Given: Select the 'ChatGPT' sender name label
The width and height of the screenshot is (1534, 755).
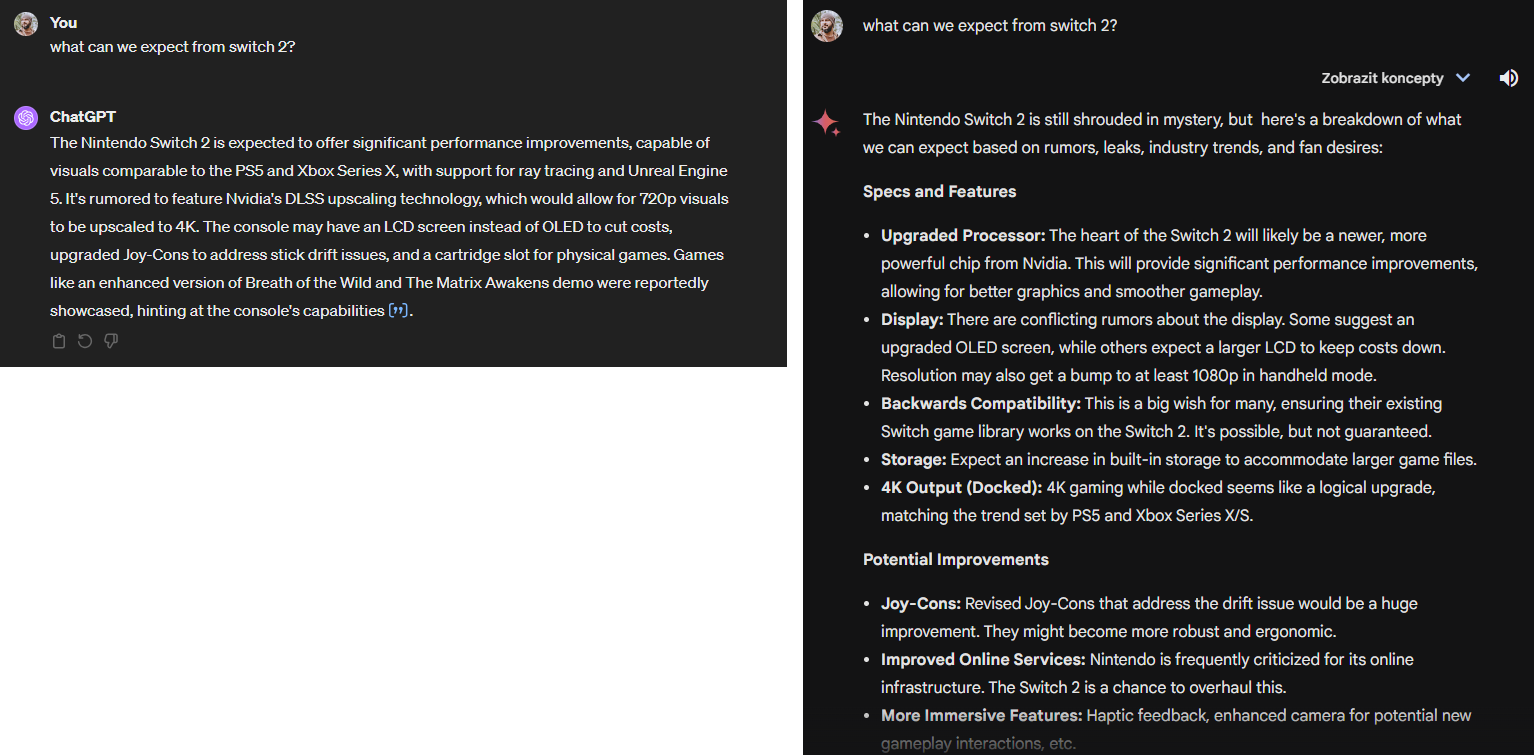Looking at the screenshot, I should click(x=83, y=117).
